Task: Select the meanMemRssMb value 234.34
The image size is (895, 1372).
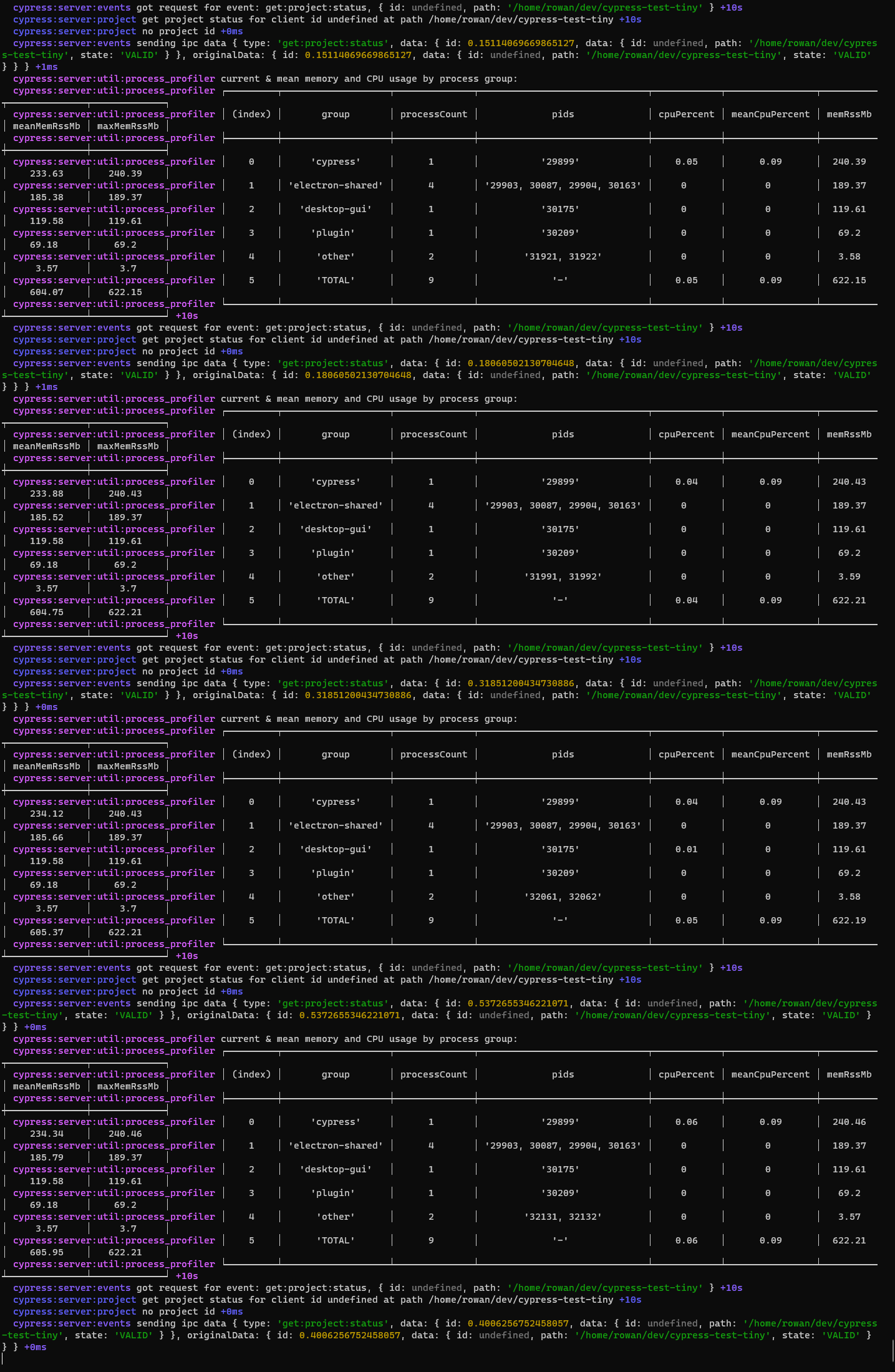Action: coord(47,1134)
